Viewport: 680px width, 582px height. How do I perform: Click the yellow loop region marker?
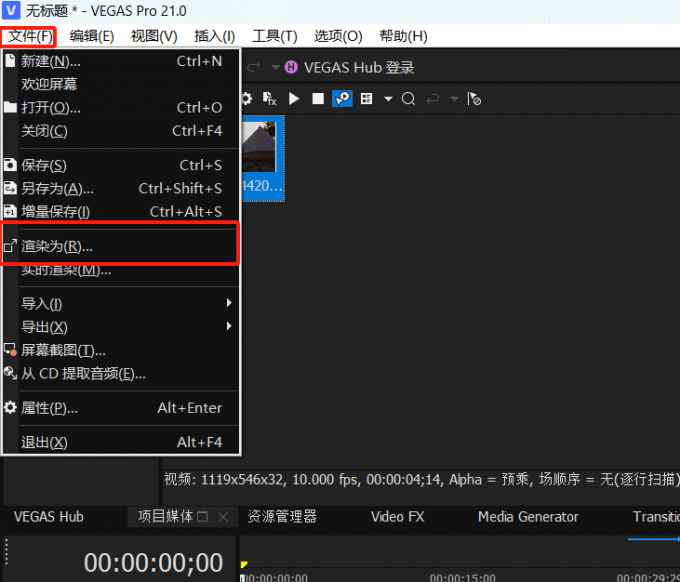coord(244,564)
